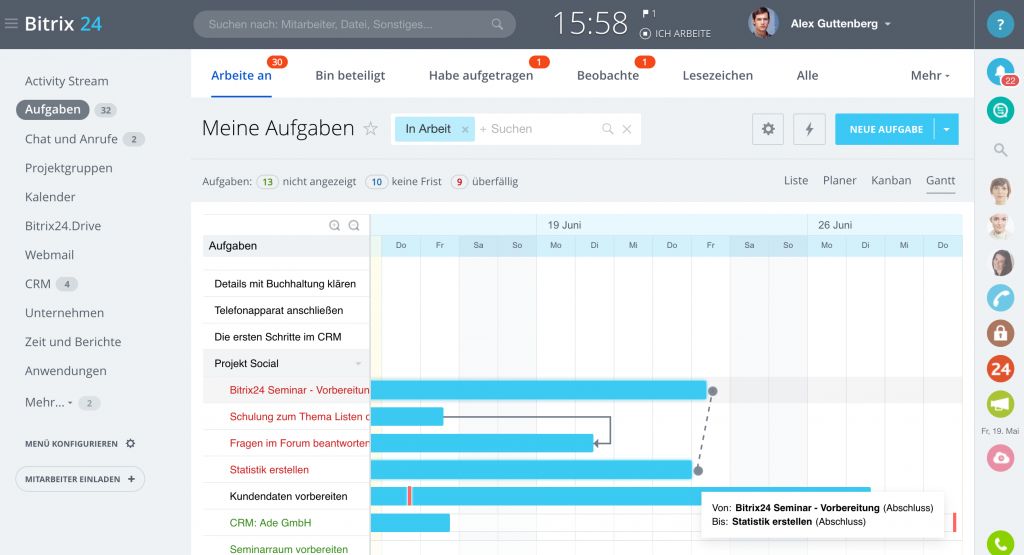Open menu configuration gear icon

[131, 443]
